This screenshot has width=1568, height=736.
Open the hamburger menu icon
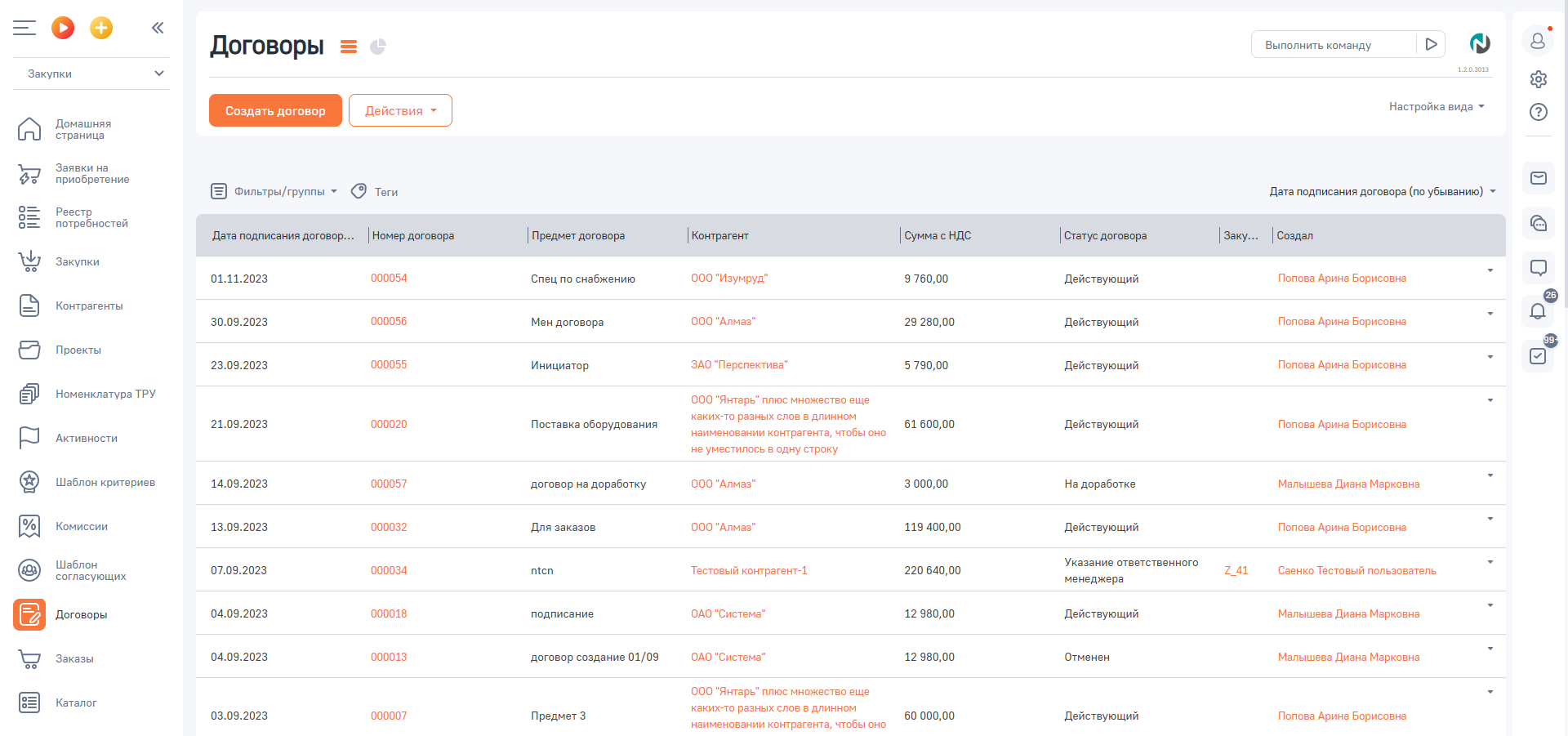pyautogui.click(x=24, y=29)
